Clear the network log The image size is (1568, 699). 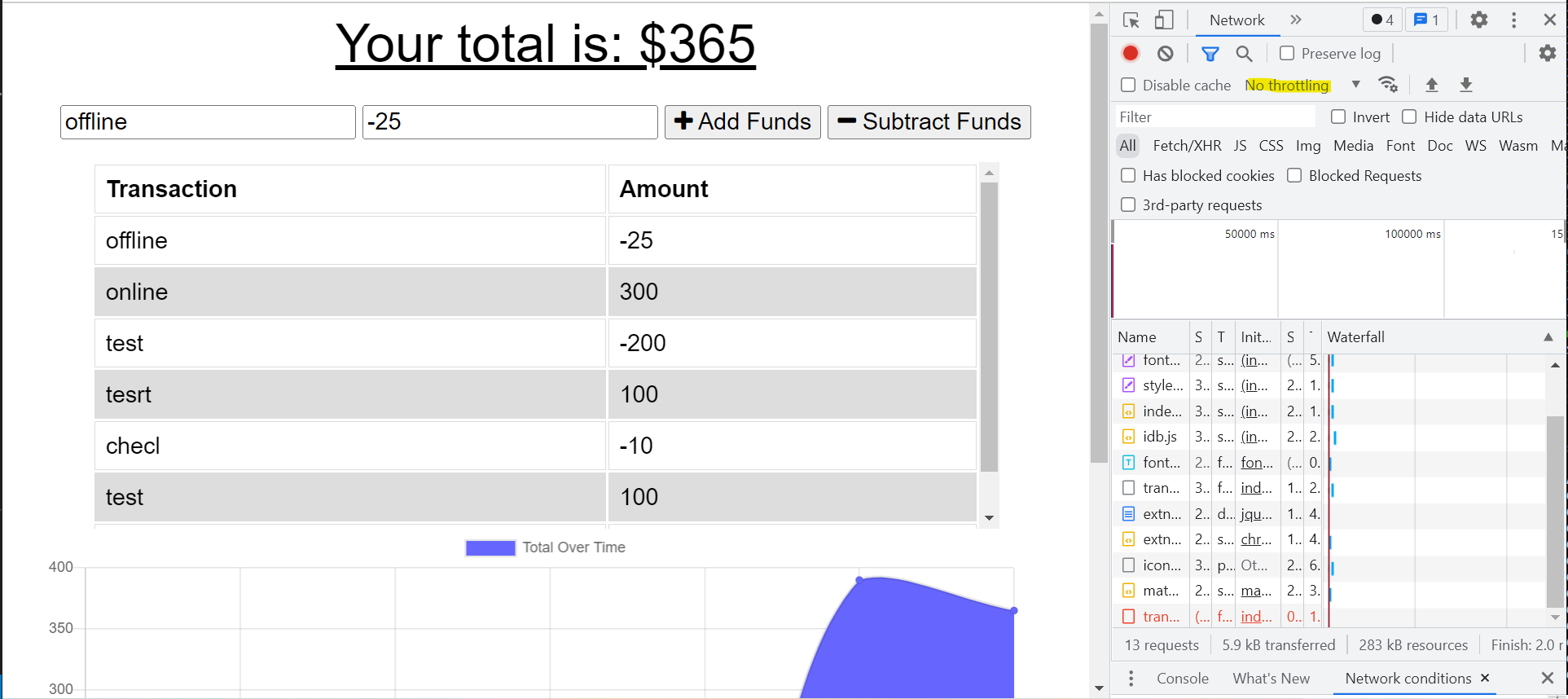[x=1166, y=53]
